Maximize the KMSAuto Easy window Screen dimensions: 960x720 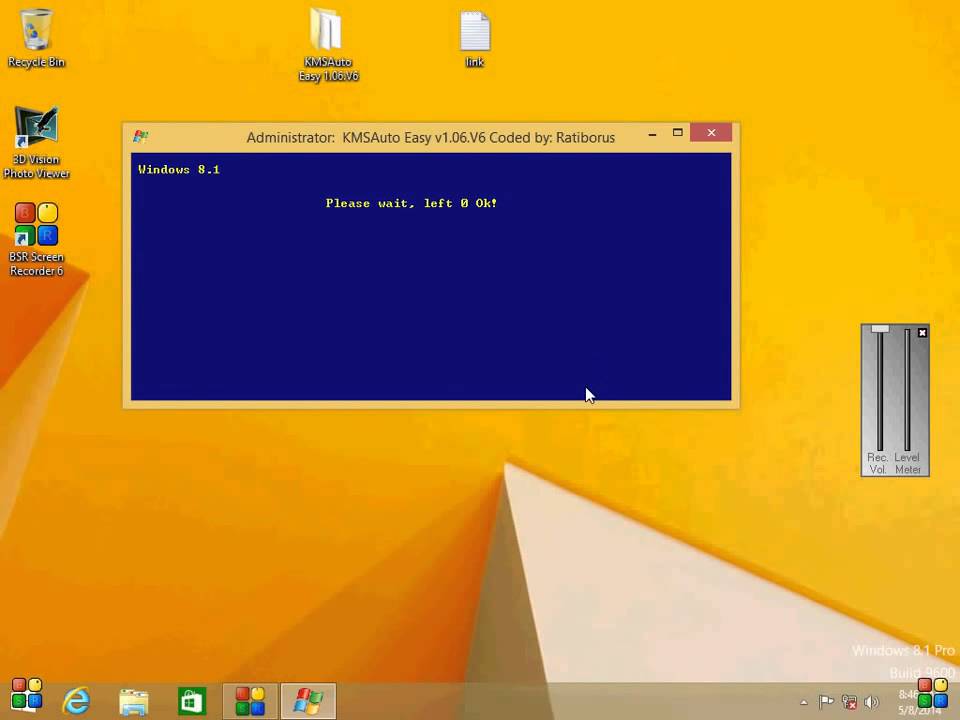click(678, 133)
